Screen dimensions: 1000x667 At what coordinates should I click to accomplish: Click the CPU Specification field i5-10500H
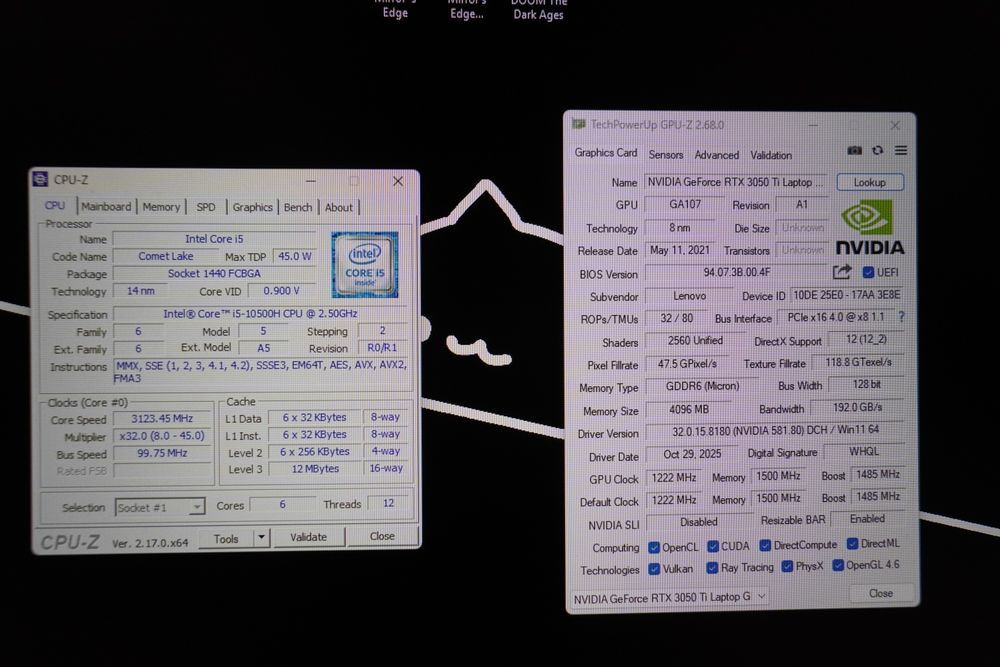[x=260, y=314]
